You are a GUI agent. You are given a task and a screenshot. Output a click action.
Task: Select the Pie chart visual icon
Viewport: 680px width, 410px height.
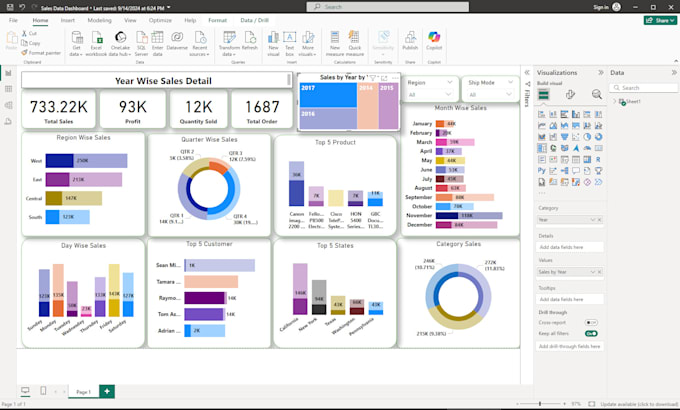tap(587, 137)
